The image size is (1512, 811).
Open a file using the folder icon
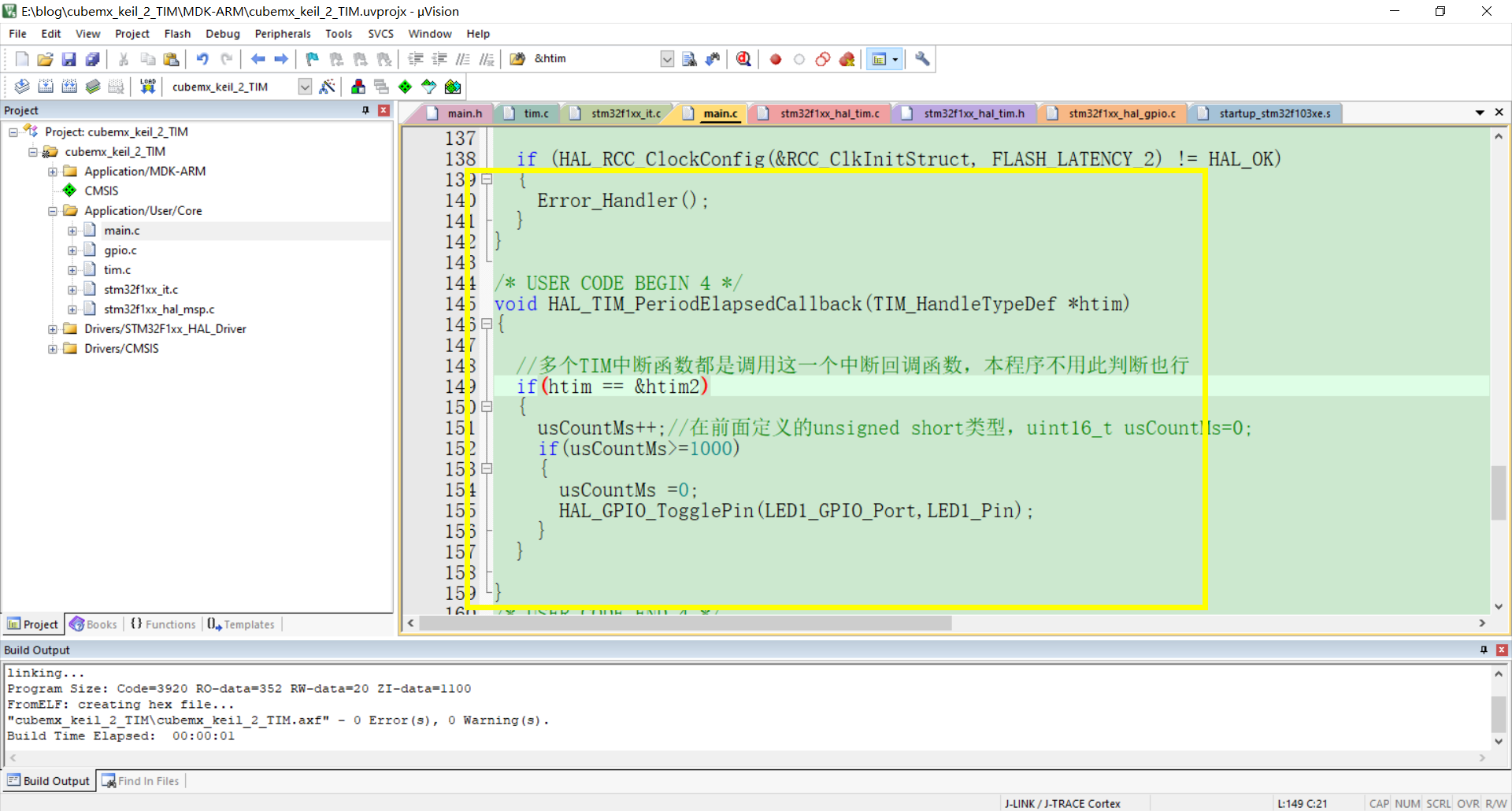[x=46, y=59]
